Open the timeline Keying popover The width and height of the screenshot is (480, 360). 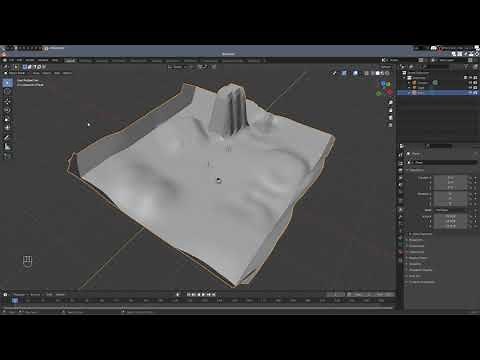35,294
